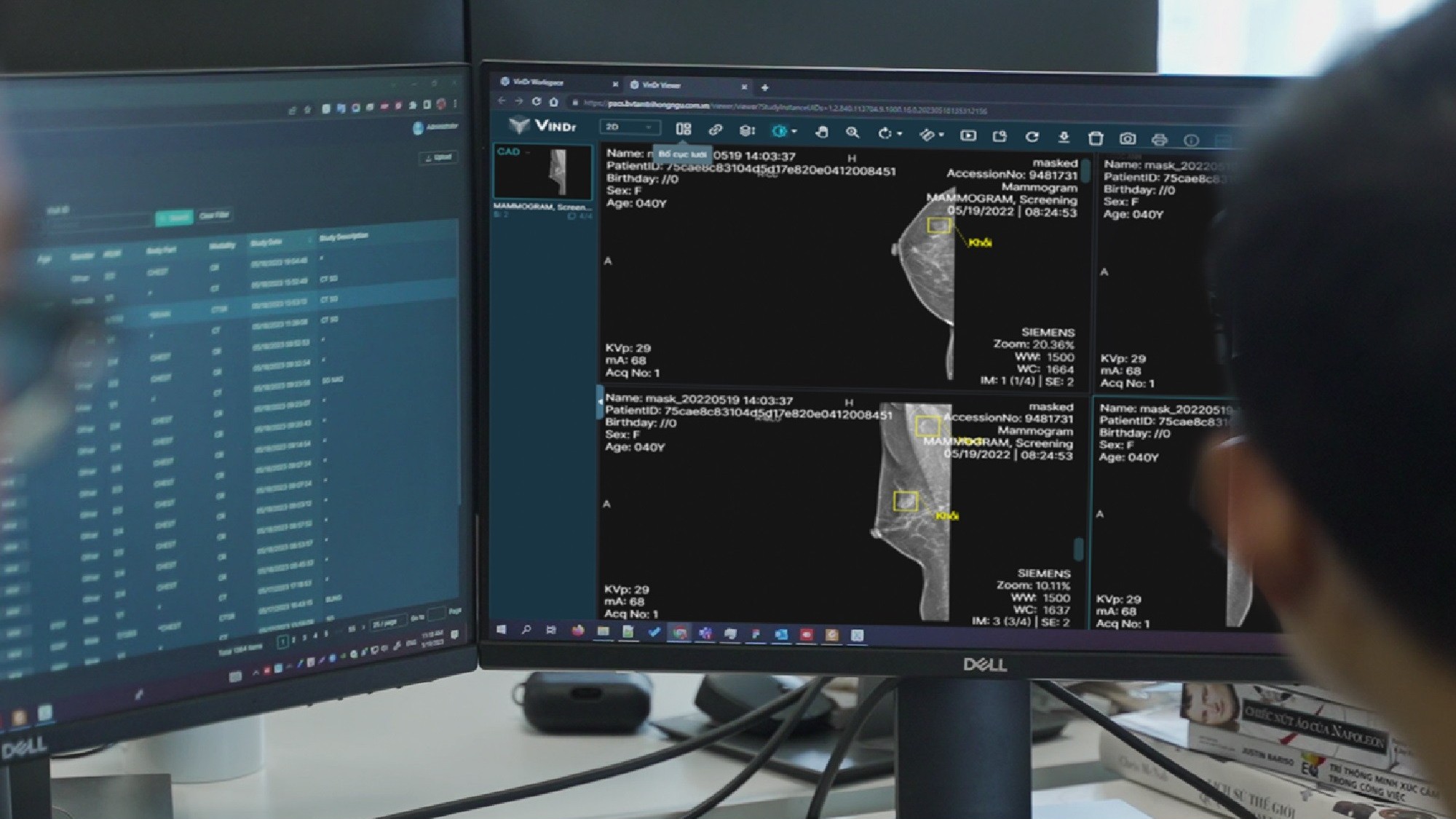Switch to the VinDr Workspace browser tab
Image resolution: width=1456 pixels, height=819 pixels.
tap(557, 82)
